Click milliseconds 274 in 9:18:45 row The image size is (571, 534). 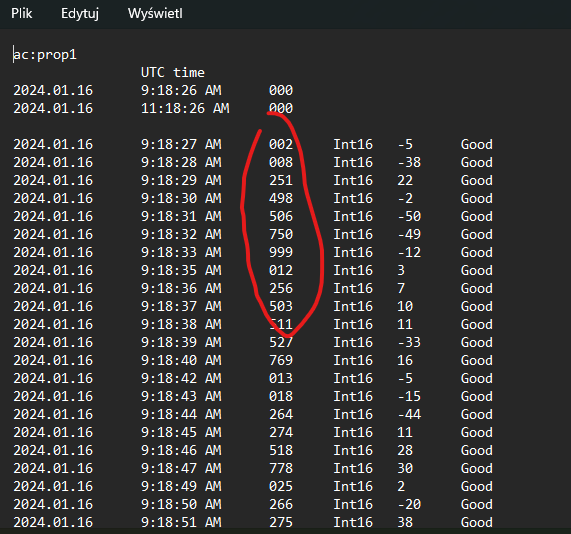coord(281,432)
